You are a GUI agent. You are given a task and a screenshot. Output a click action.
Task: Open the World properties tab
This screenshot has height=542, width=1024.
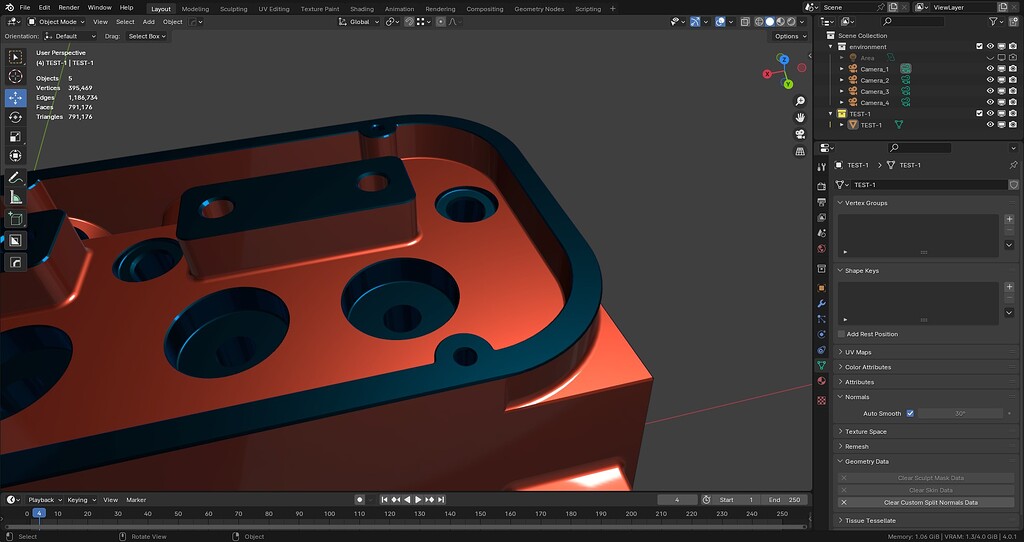tap(822, 249)
